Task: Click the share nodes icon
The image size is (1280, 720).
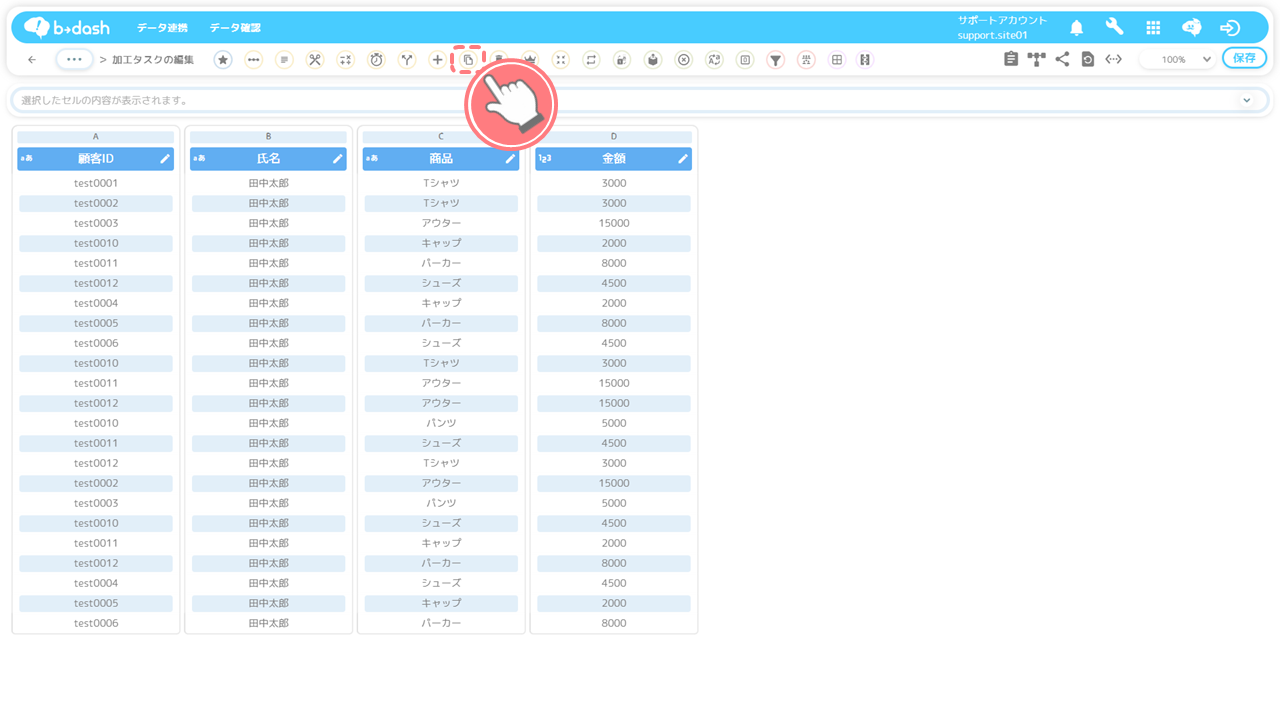Action: [1062, 60]
